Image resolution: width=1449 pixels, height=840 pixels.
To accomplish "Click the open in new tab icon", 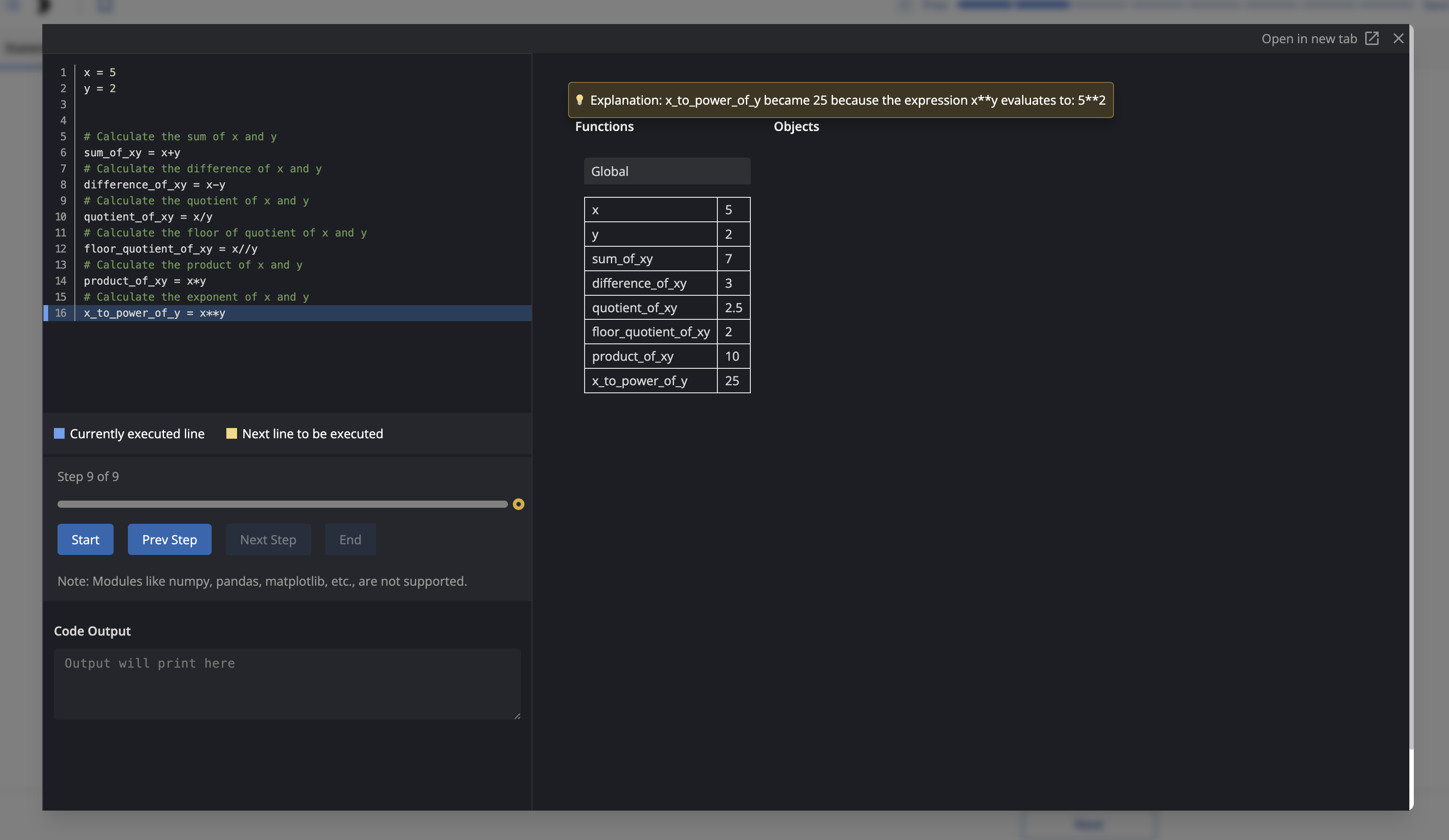I will pos(1372,38).
